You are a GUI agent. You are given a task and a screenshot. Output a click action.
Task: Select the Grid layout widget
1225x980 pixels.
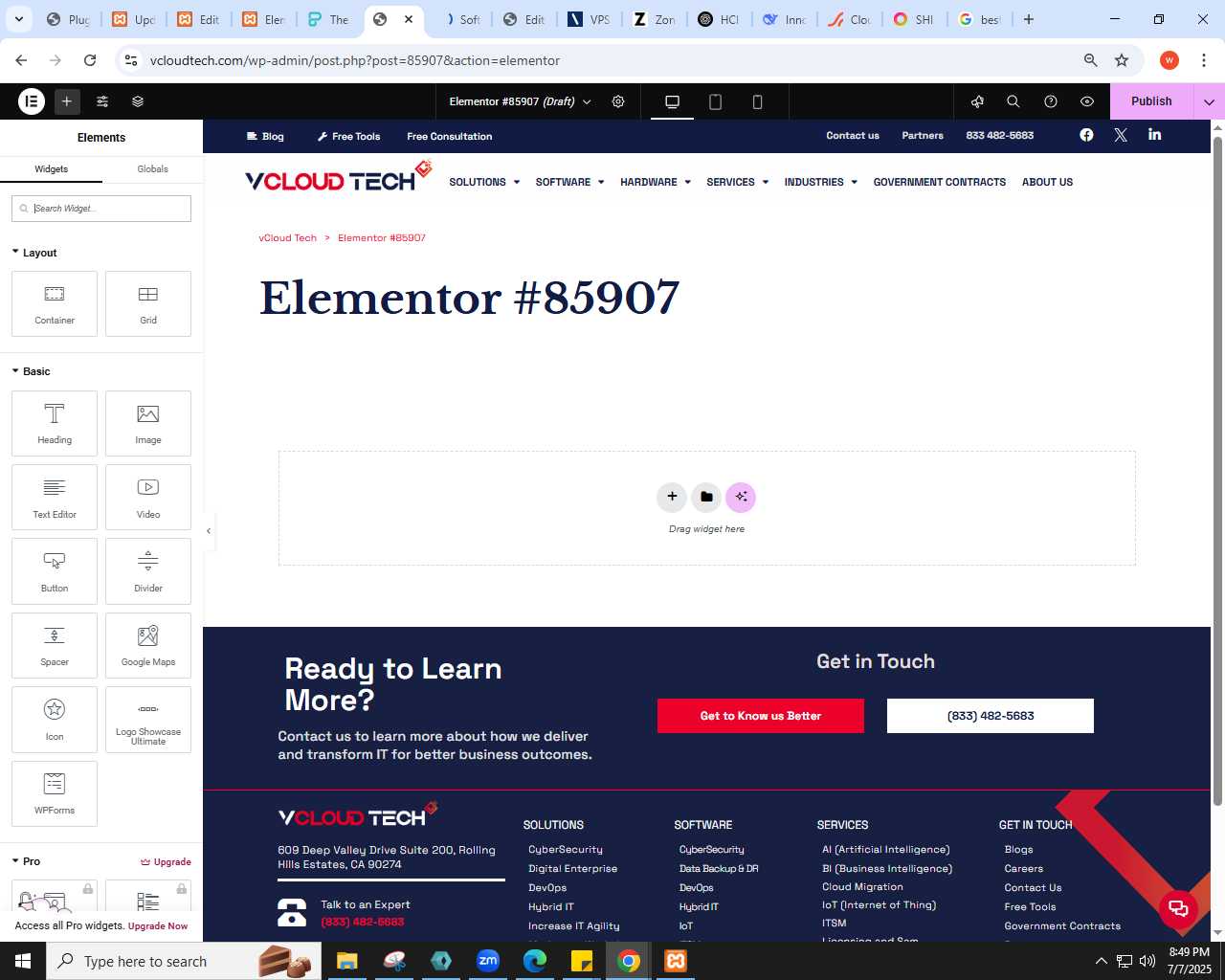click(148, 303)
